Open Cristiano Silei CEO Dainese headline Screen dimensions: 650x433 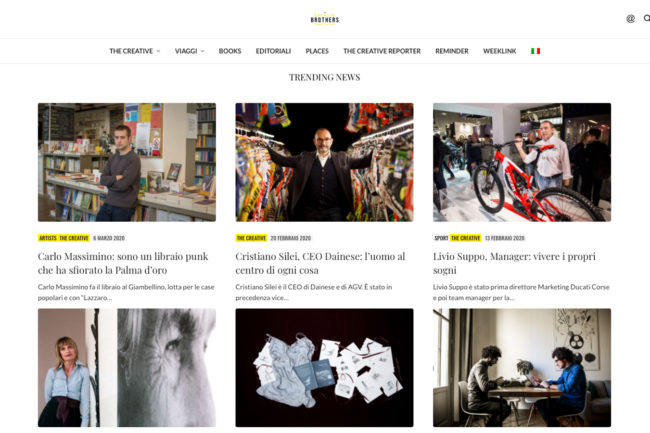pyautogui.click(x=320, y=263)
